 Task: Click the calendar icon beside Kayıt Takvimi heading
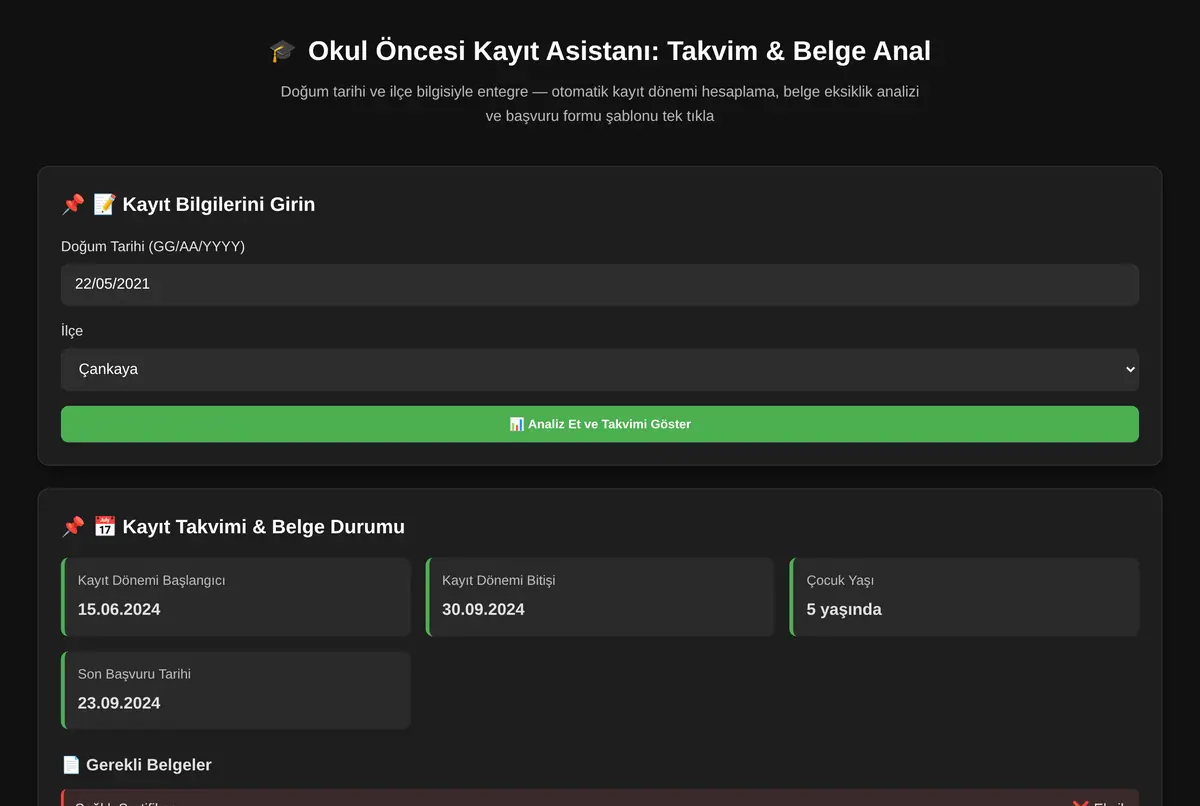[x=104, y=526]
